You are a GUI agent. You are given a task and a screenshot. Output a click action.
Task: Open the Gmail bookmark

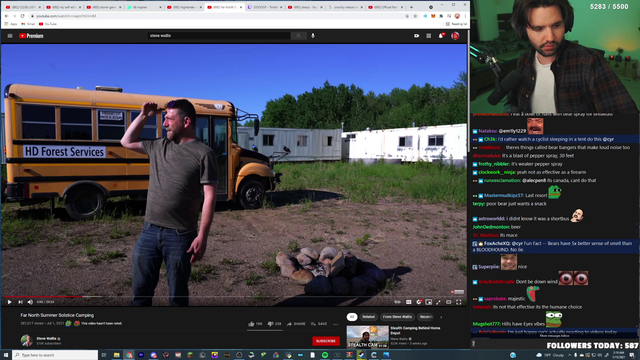click(x=28, y=24)
